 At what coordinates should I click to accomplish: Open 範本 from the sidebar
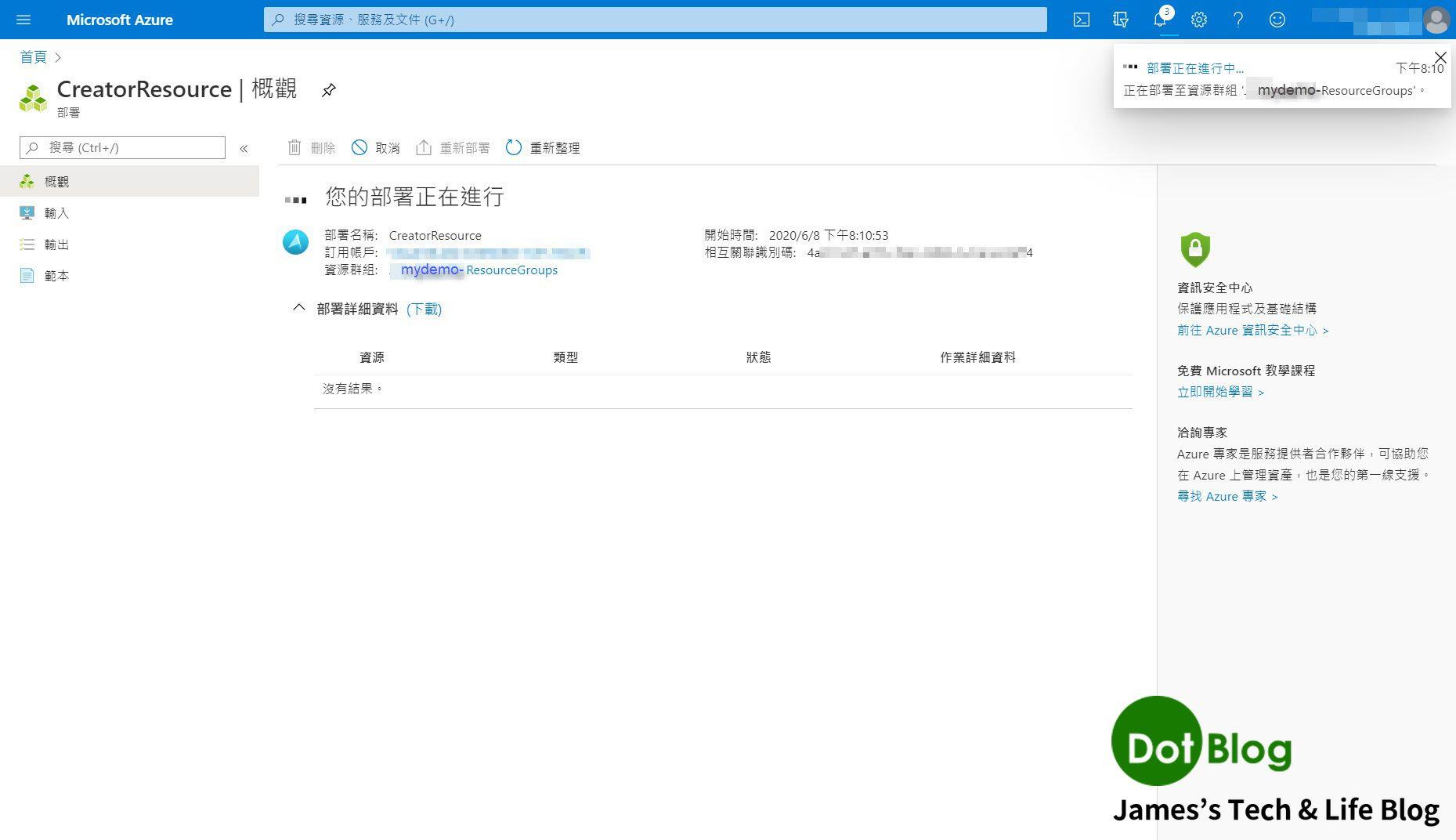point(56,275)
